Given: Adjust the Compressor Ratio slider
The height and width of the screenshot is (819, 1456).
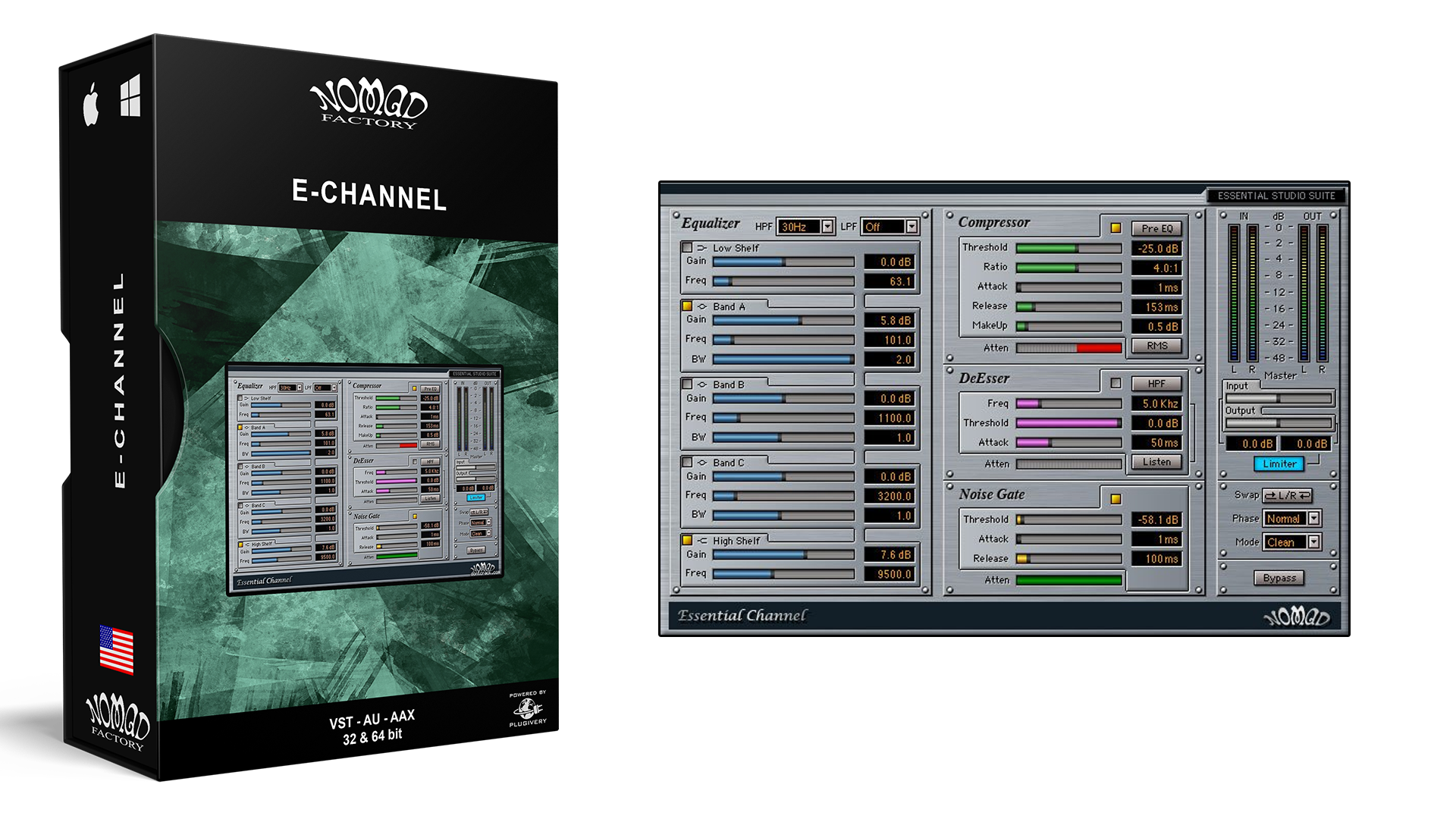Looking at the screenshot, I should coord(1068,268).
